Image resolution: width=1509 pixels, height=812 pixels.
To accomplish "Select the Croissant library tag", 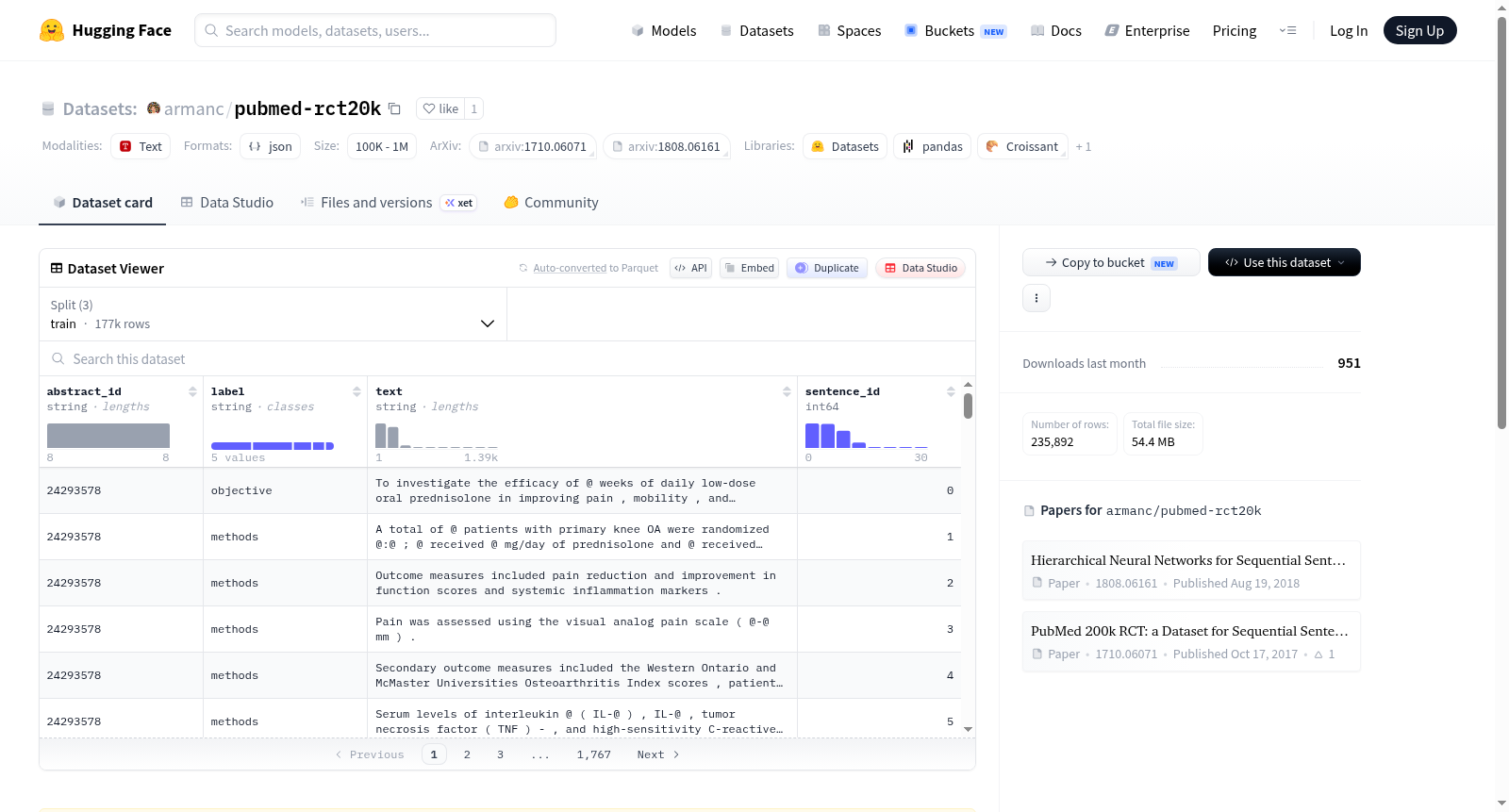I will click(1022, 146).
